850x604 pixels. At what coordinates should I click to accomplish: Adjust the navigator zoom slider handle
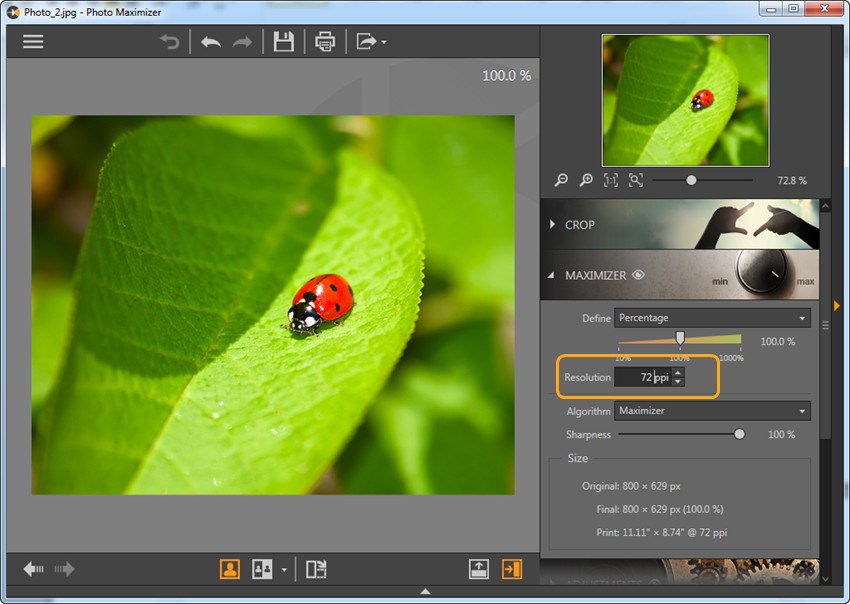pos(691,180)
